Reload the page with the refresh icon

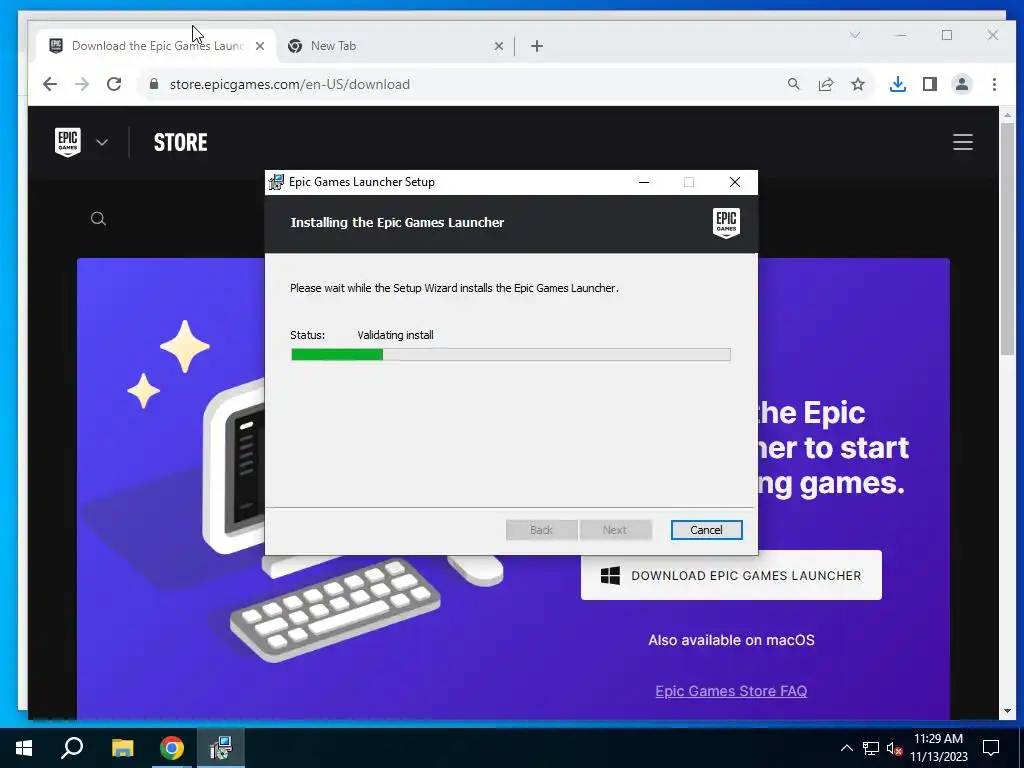[114, 84]
